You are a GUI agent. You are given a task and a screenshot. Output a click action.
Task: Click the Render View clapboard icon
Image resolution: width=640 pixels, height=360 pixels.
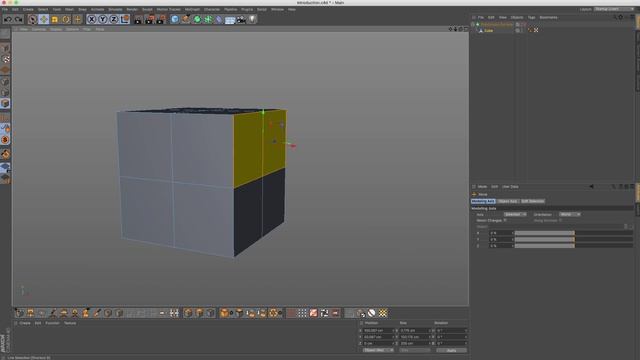point(138,19)
